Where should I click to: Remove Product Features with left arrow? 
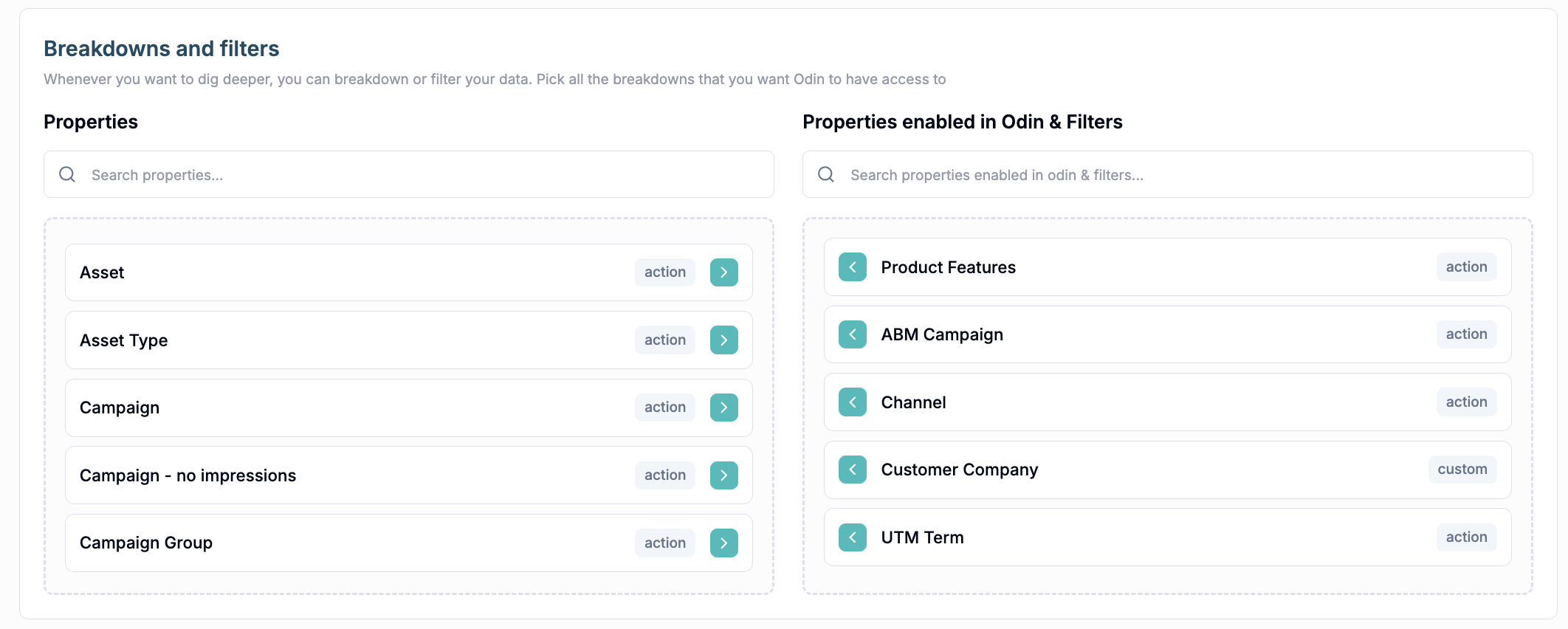coord(853,267)
